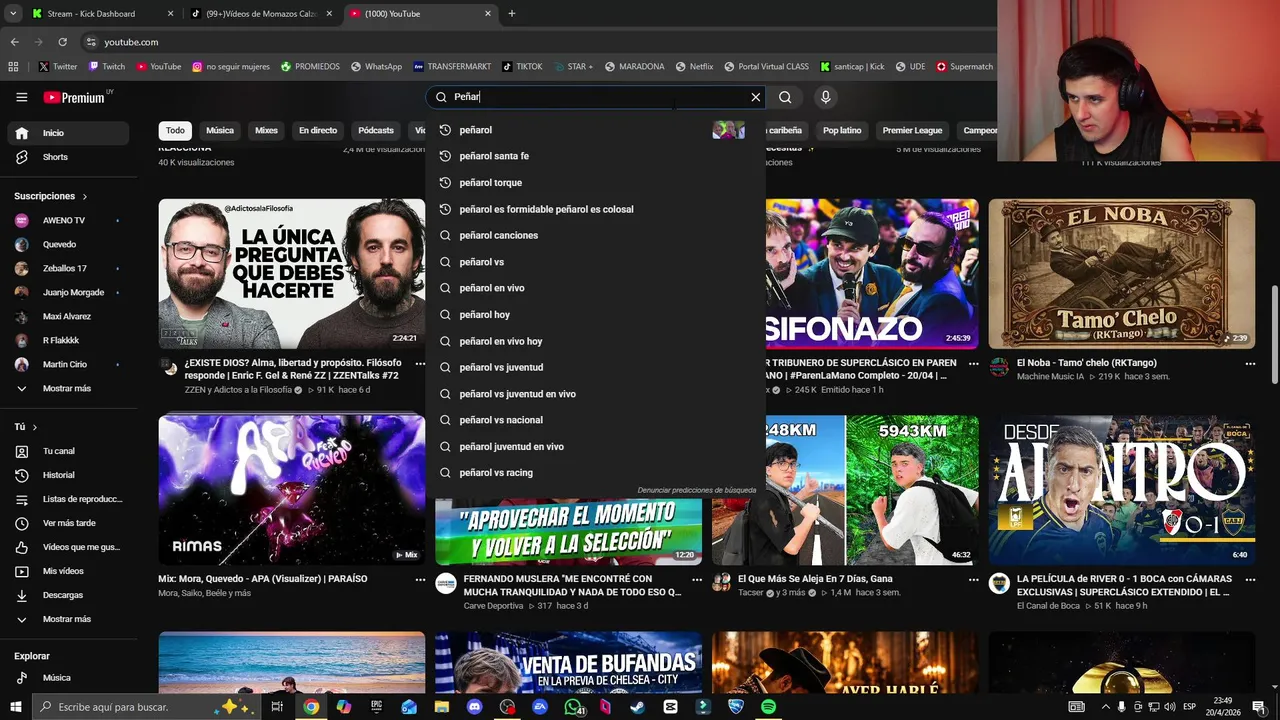Choose suggestion 'peñarol torque'
Image resolution: width=1280 pixels, height=720 pixels.
(595, 183)
